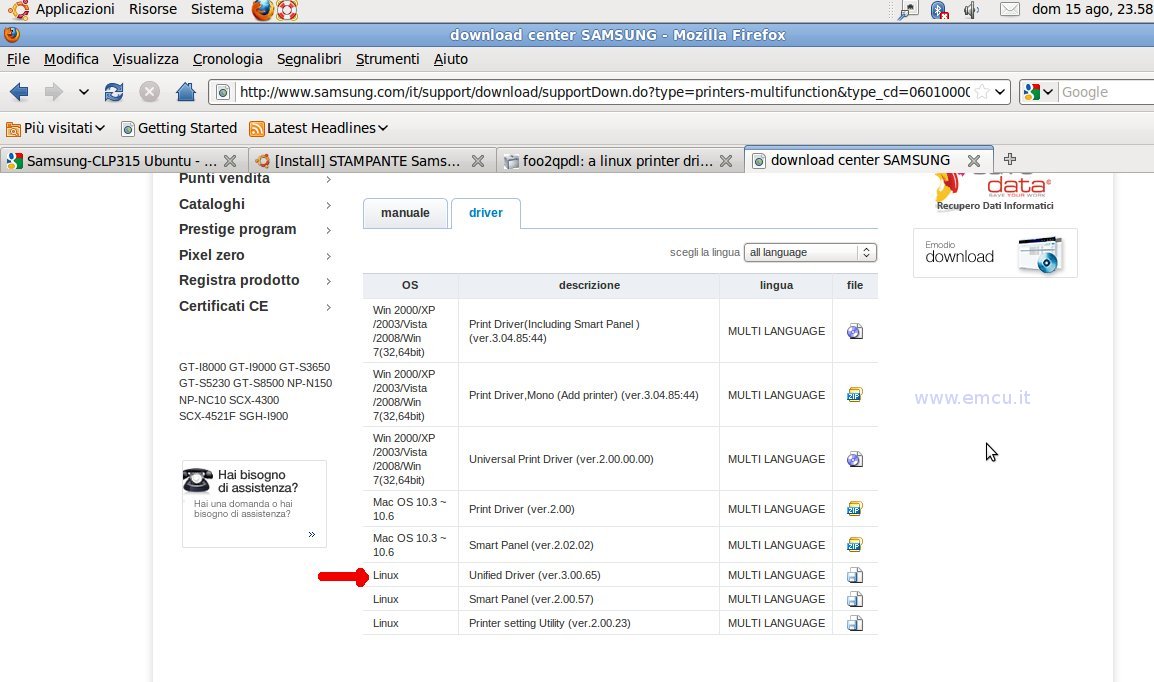Open the Certificati CE sidebar link
The height and width of the screenshot is (682, 1154).
tap(224, 306)
